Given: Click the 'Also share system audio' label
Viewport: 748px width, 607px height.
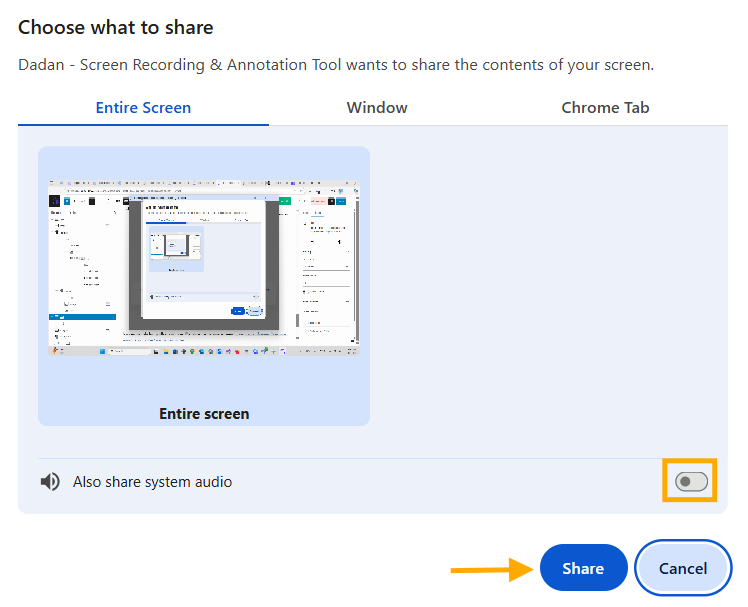Looking at the screenshot, I should click(152, 482).
